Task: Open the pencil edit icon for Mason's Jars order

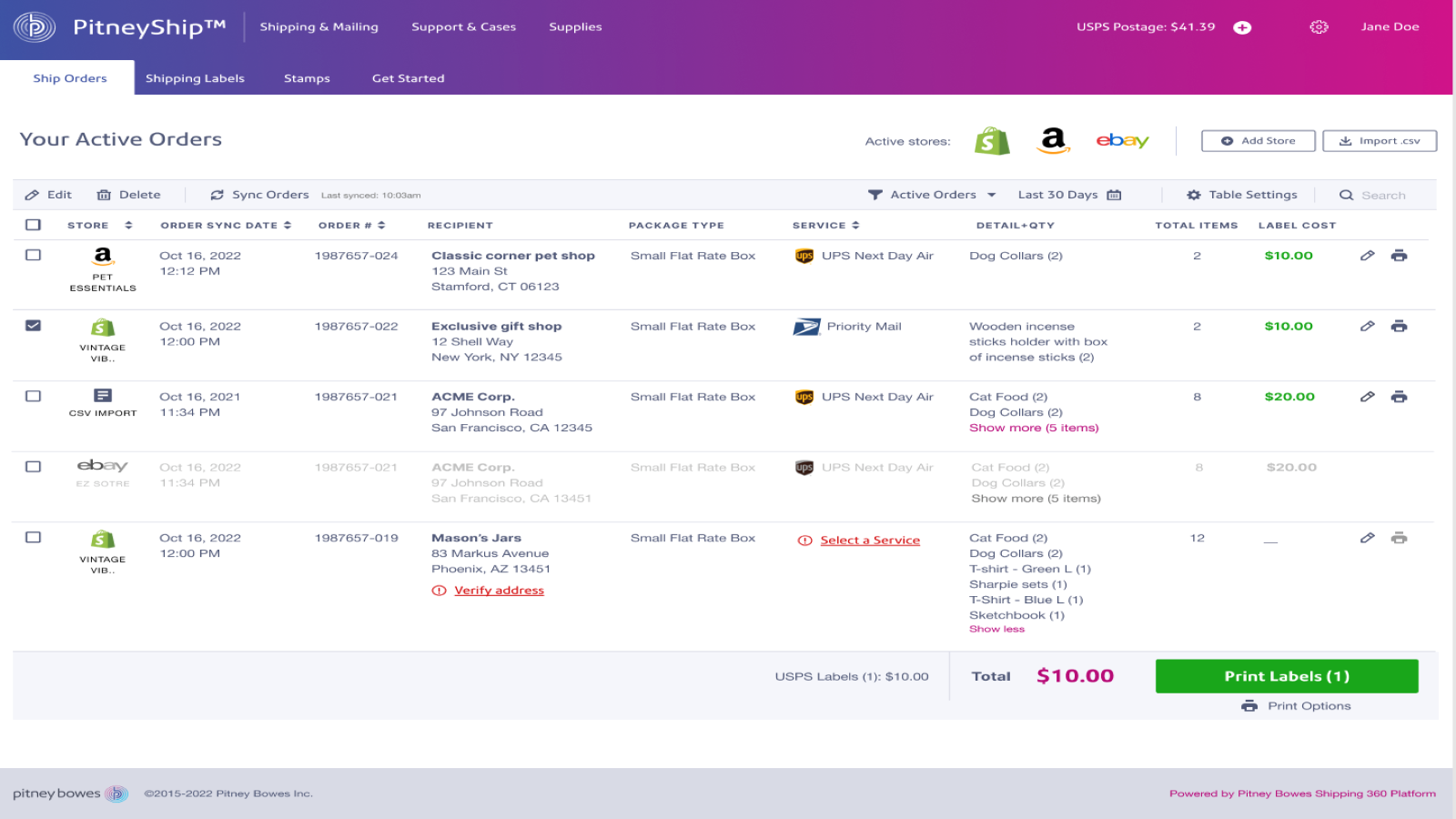Action: [x=1369, y=538]
